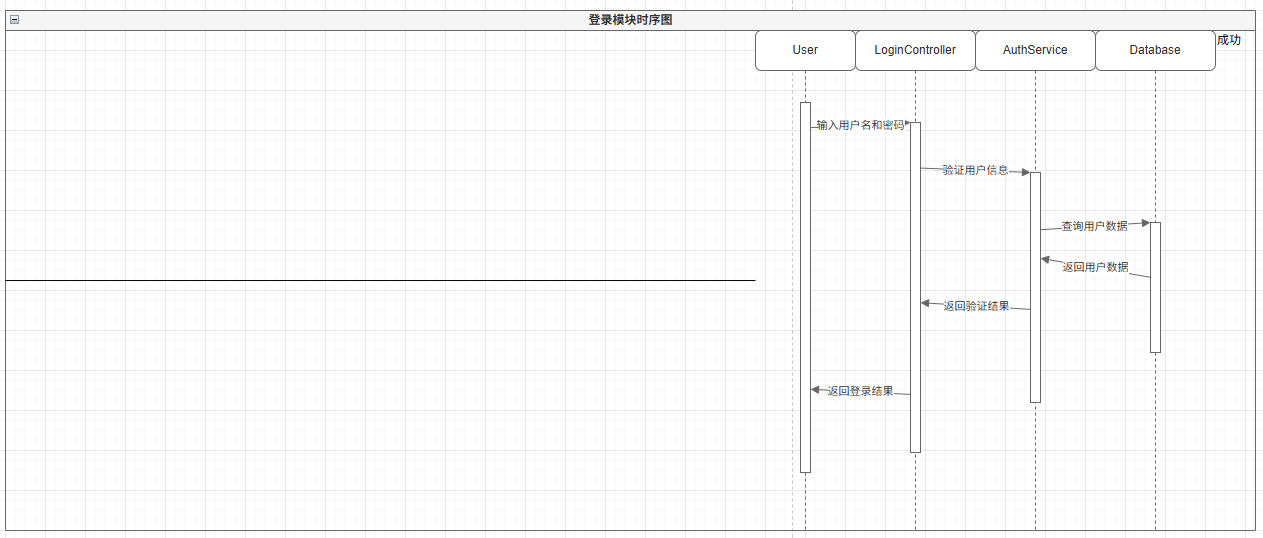Select the 返回验证结果 message label
Screen dimensions: 1263x538
coord(976,306)
